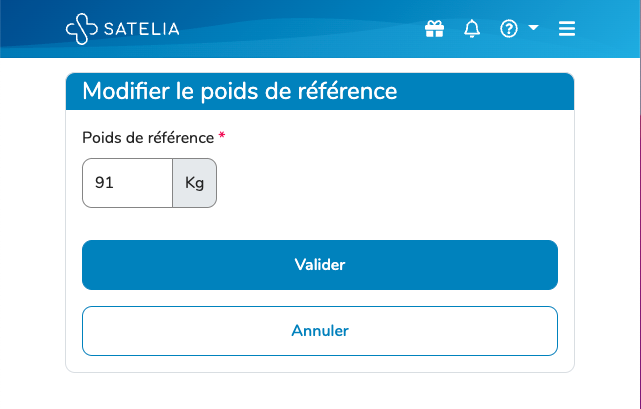This screenshot has height=409, width=641.
Task: Click page background below the form card
Action: (320, 392)
